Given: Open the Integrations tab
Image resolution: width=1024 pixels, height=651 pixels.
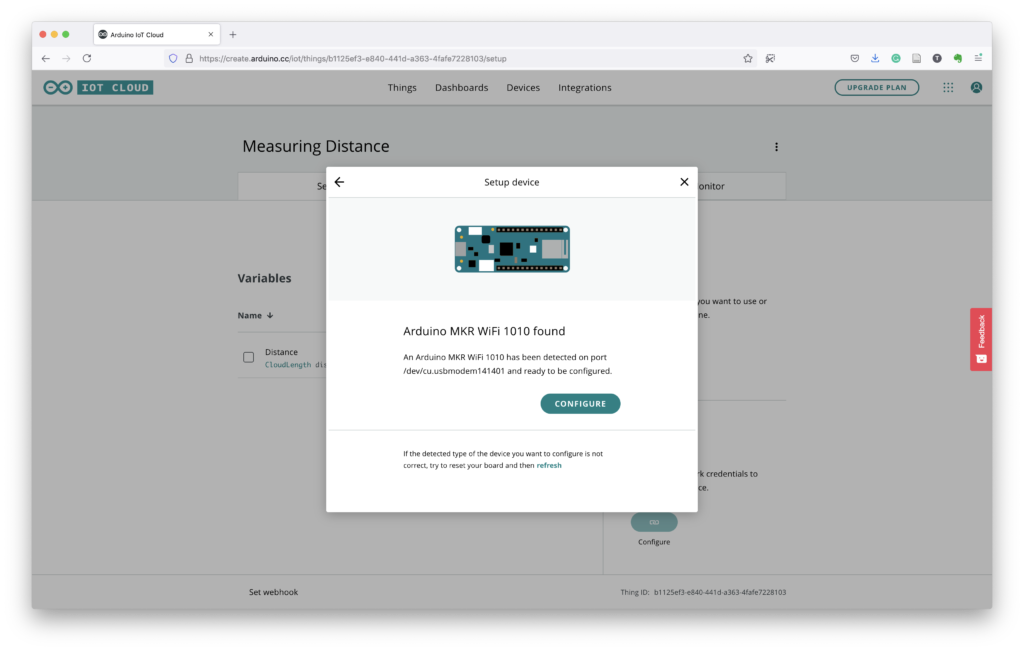Looking at the screenshot, I should pos(584,87).
